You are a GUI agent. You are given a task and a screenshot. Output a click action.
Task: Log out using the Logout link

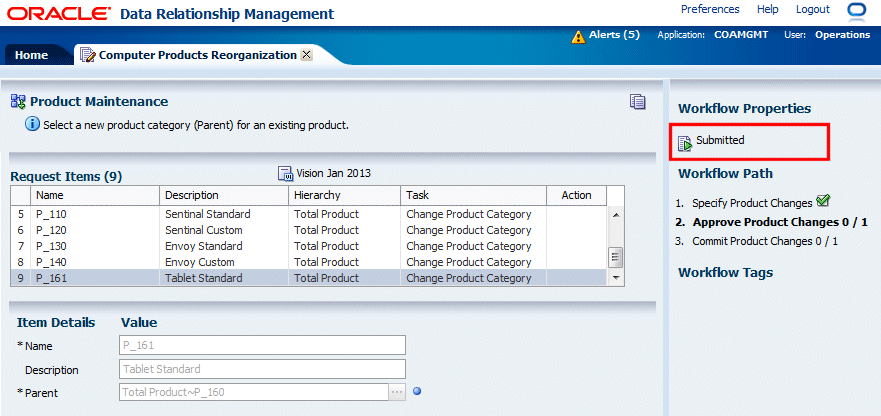813,10
